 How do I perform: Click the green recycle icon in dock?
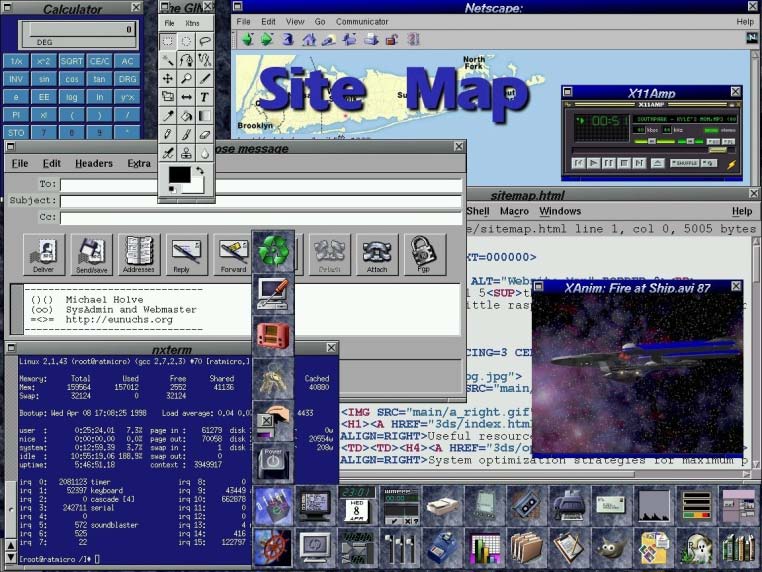[273, 251]
